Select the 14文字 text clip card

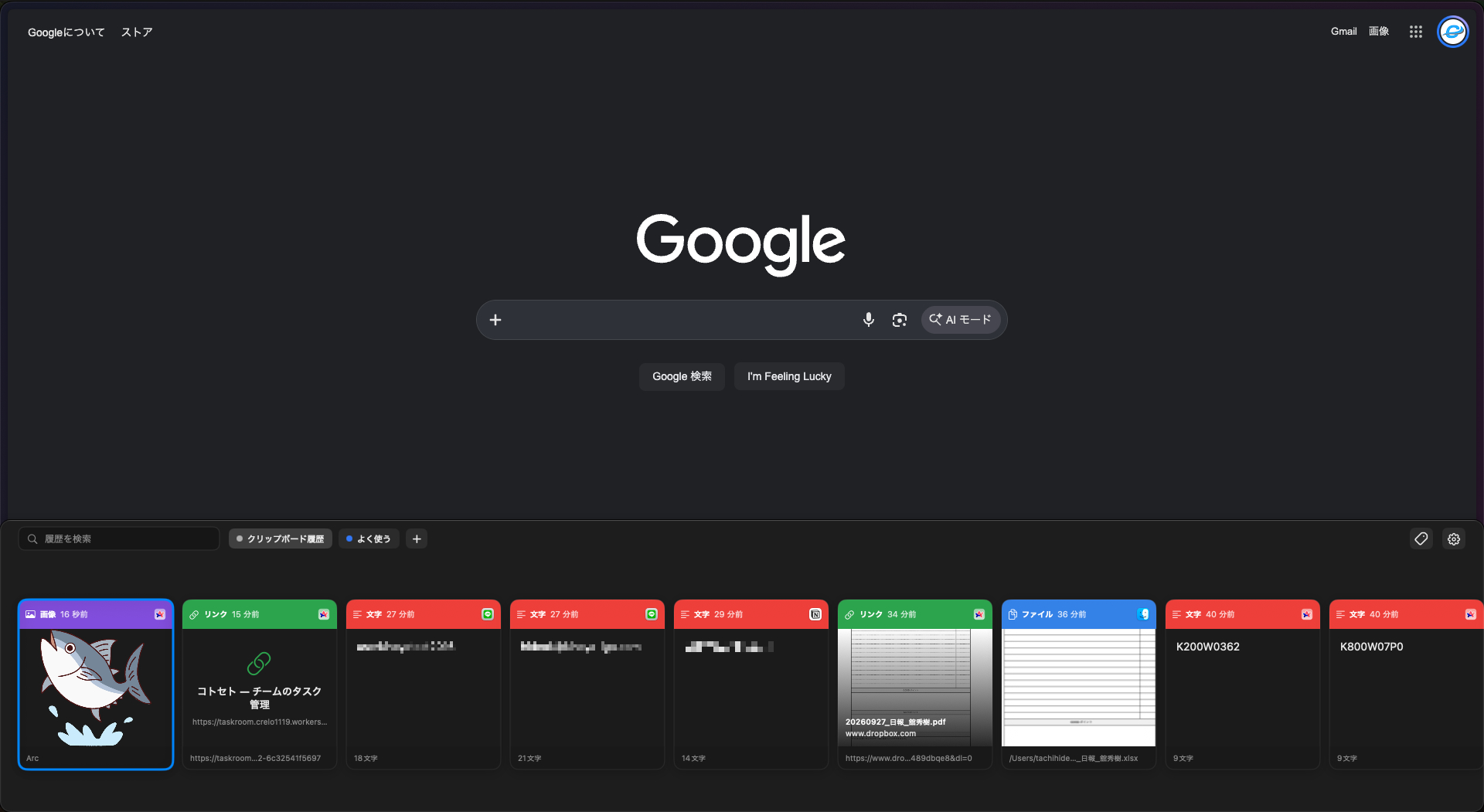(751, 685)
